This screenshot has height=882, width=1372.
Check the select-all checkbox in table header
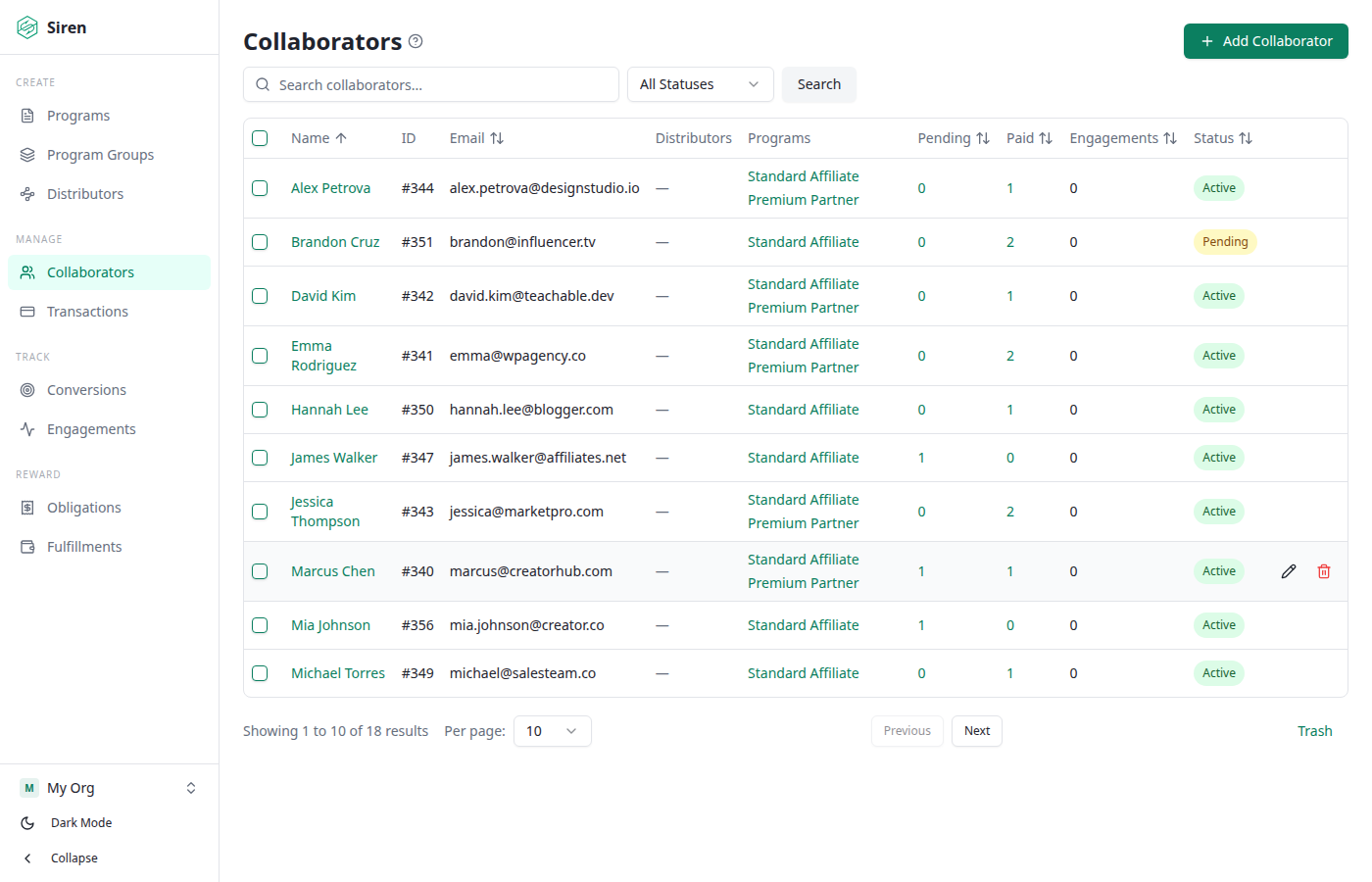point(260,138)
